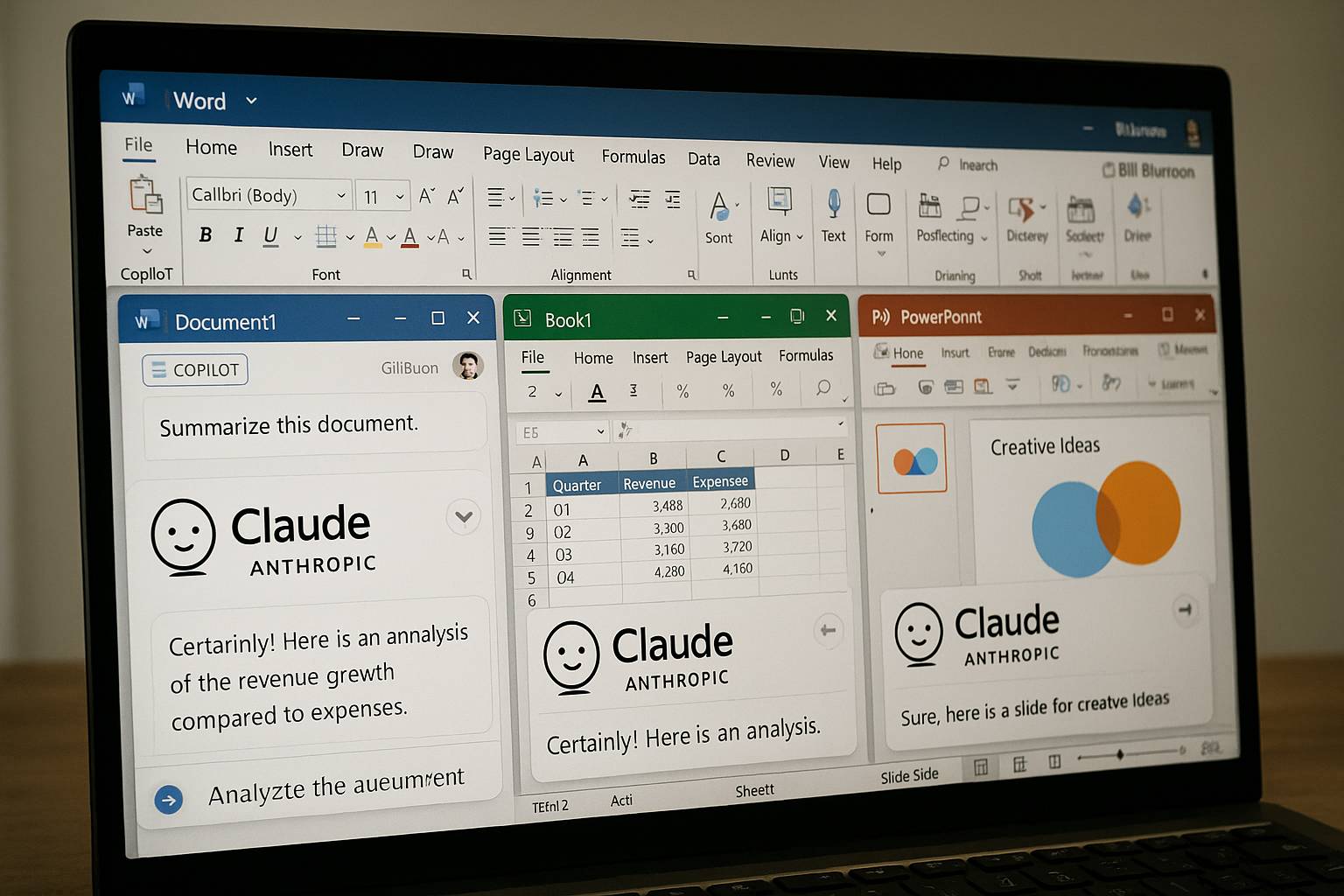
Task: Open the font size 11 dropdown
Action: [400, 197]
